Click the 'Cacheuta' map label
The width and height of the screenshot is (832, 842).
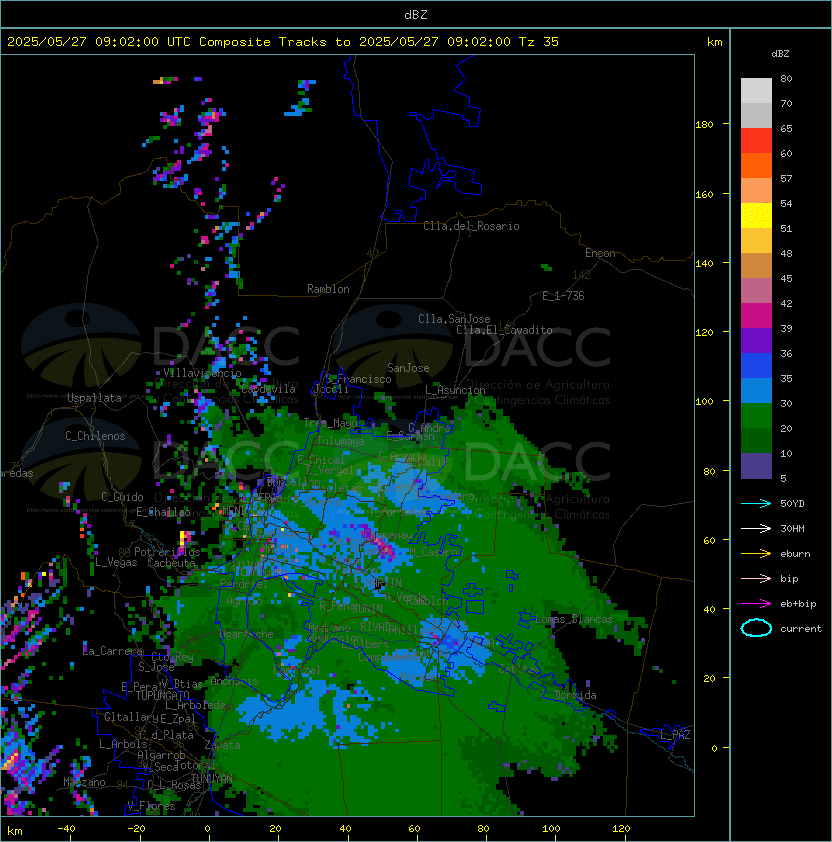pyautogui.click(x=171, y=563)
